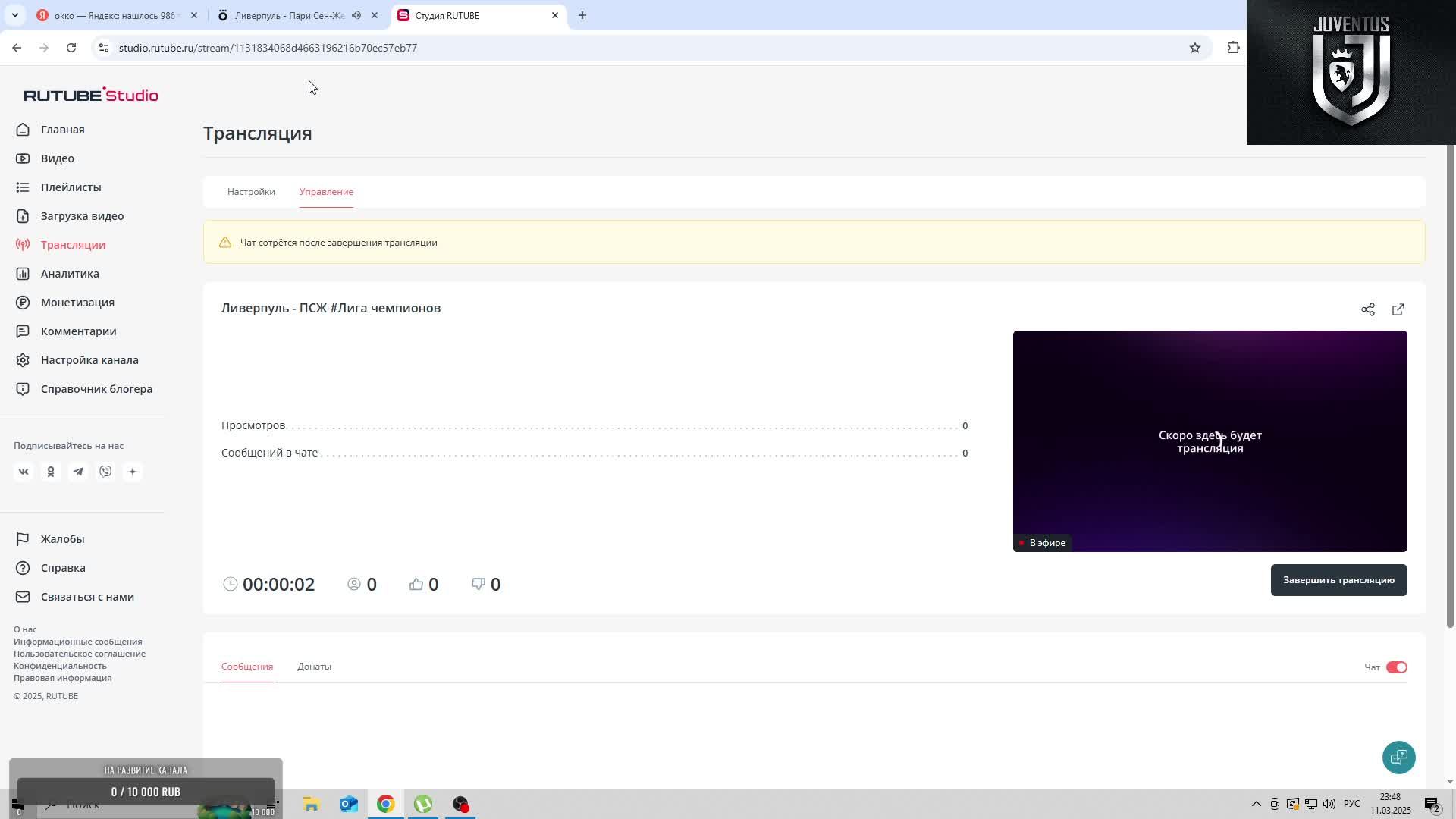Open the Viber social icon

(x=105, y=472)
